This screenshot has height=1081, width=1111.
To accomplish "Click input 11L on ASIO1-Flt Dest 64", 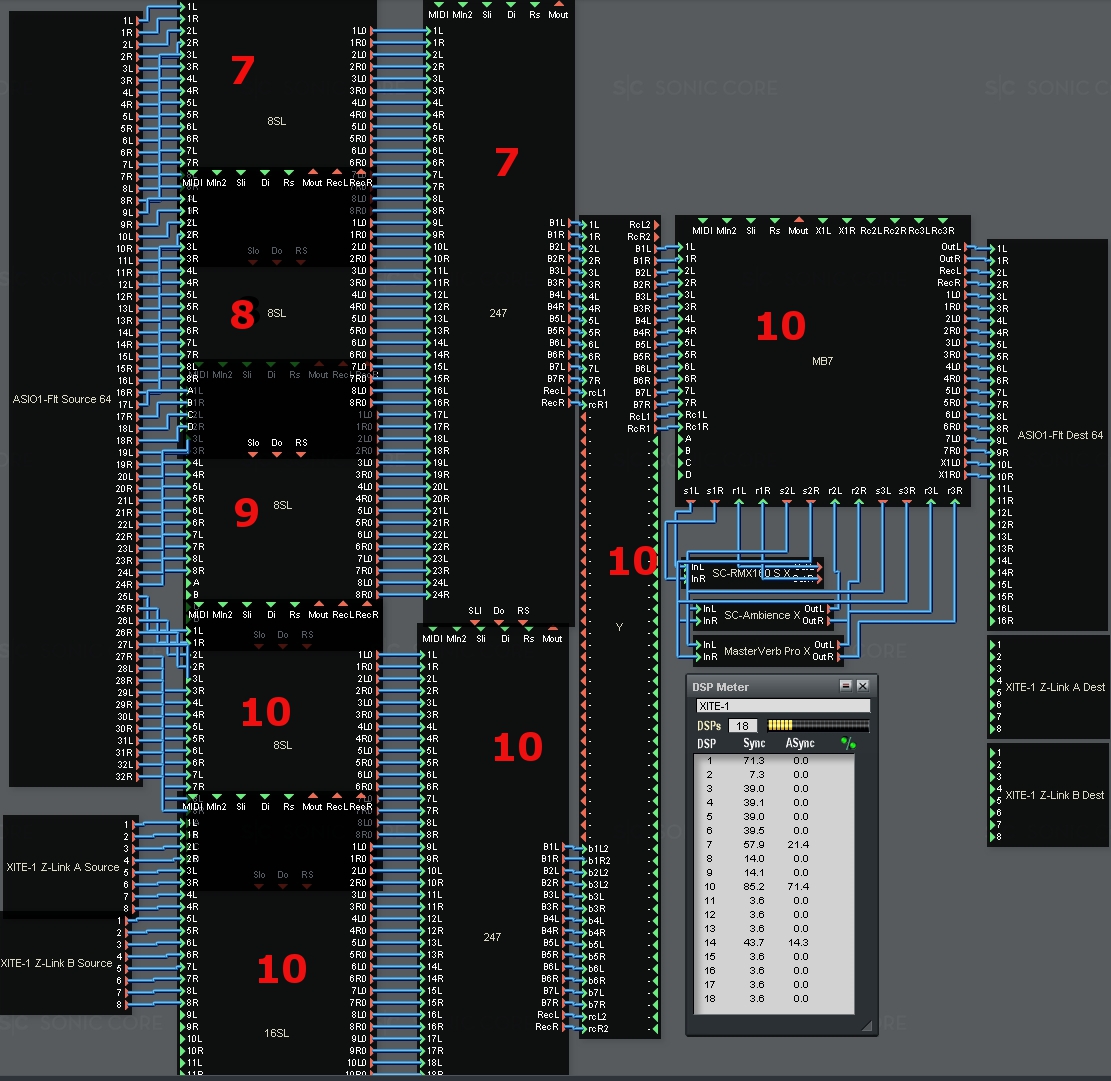I will click(x=992, y=489).
